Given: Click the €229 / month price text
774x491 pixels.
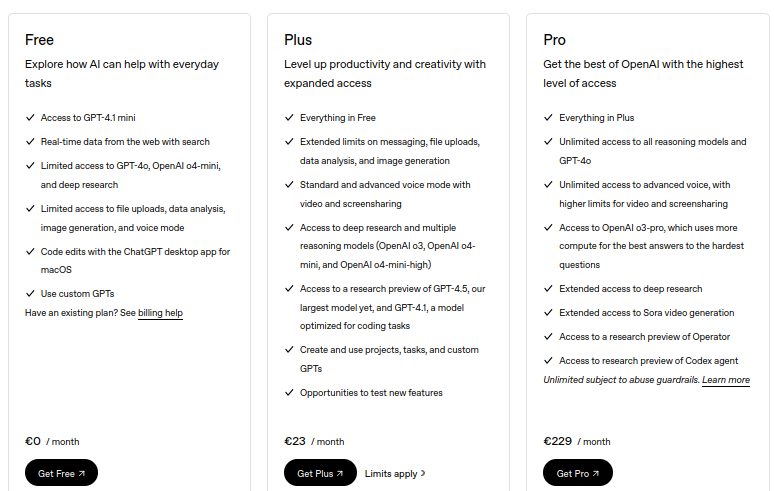Looking at the screenshot, I should click(577, 441).
